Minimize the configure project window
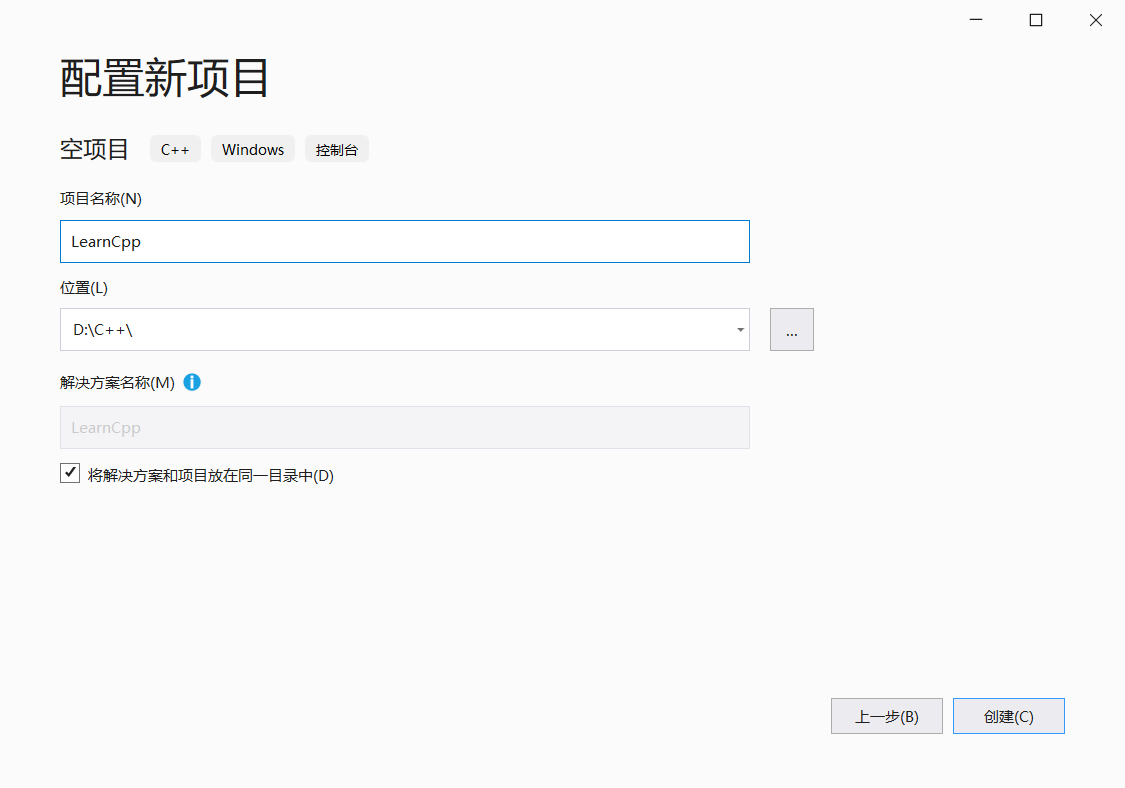Screen dimensions: 1125x788 point(976,20)
